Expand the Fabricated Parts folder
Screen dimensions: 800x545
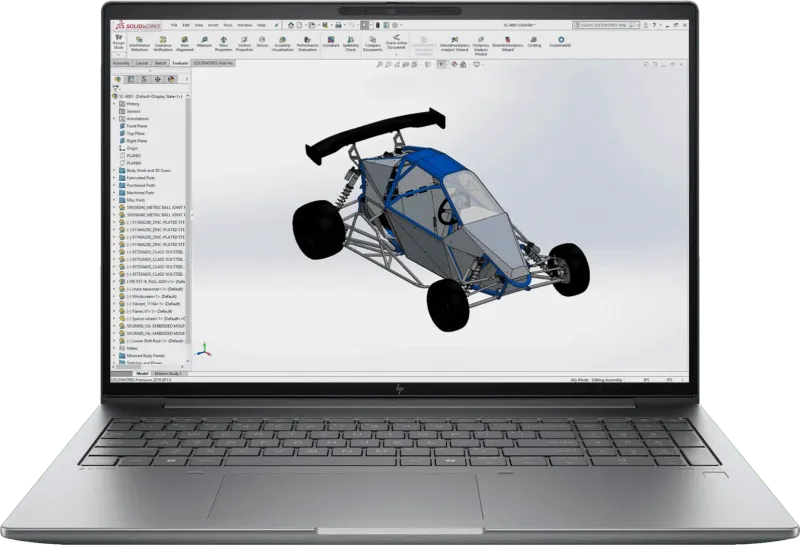(114, 178)
